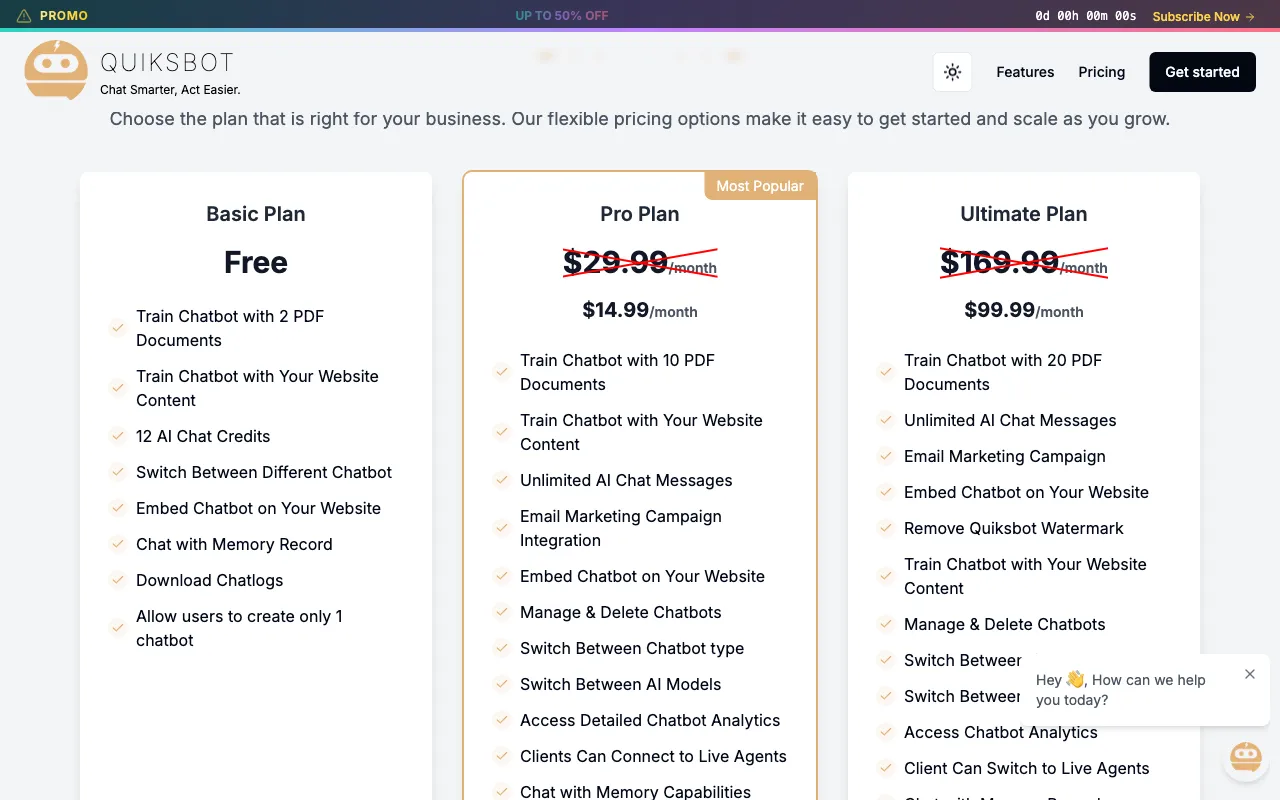Click the UP TO 50% OFF promo text

(x=562, y=16)
